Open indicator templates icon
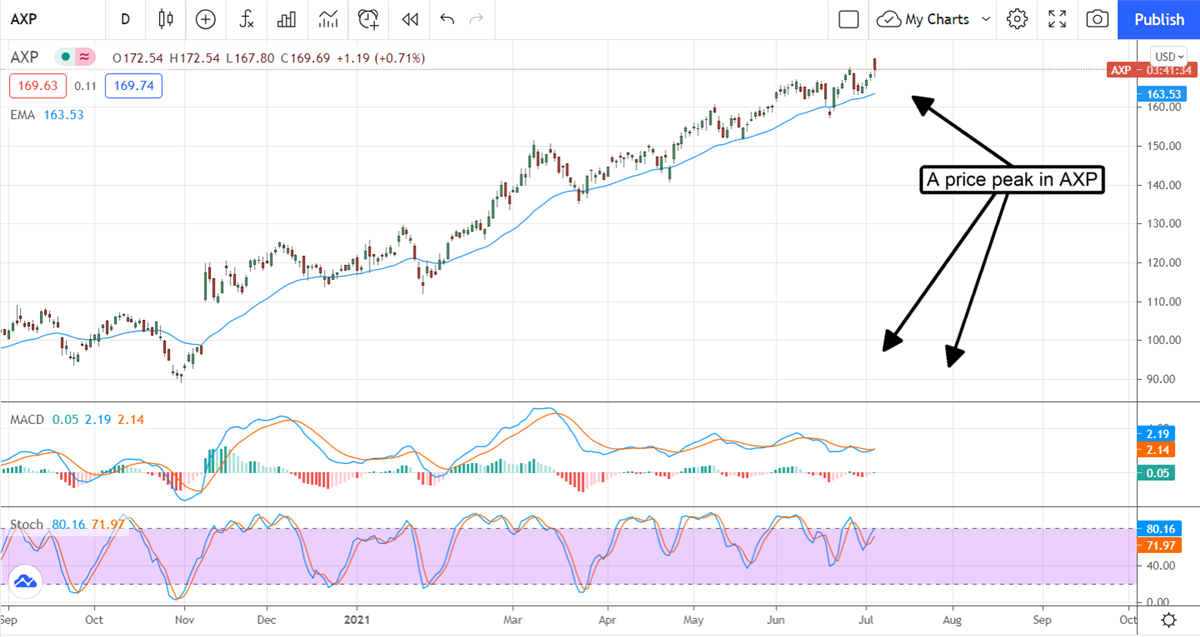Viewport: 1200px width, 637px height. [328, 19]
